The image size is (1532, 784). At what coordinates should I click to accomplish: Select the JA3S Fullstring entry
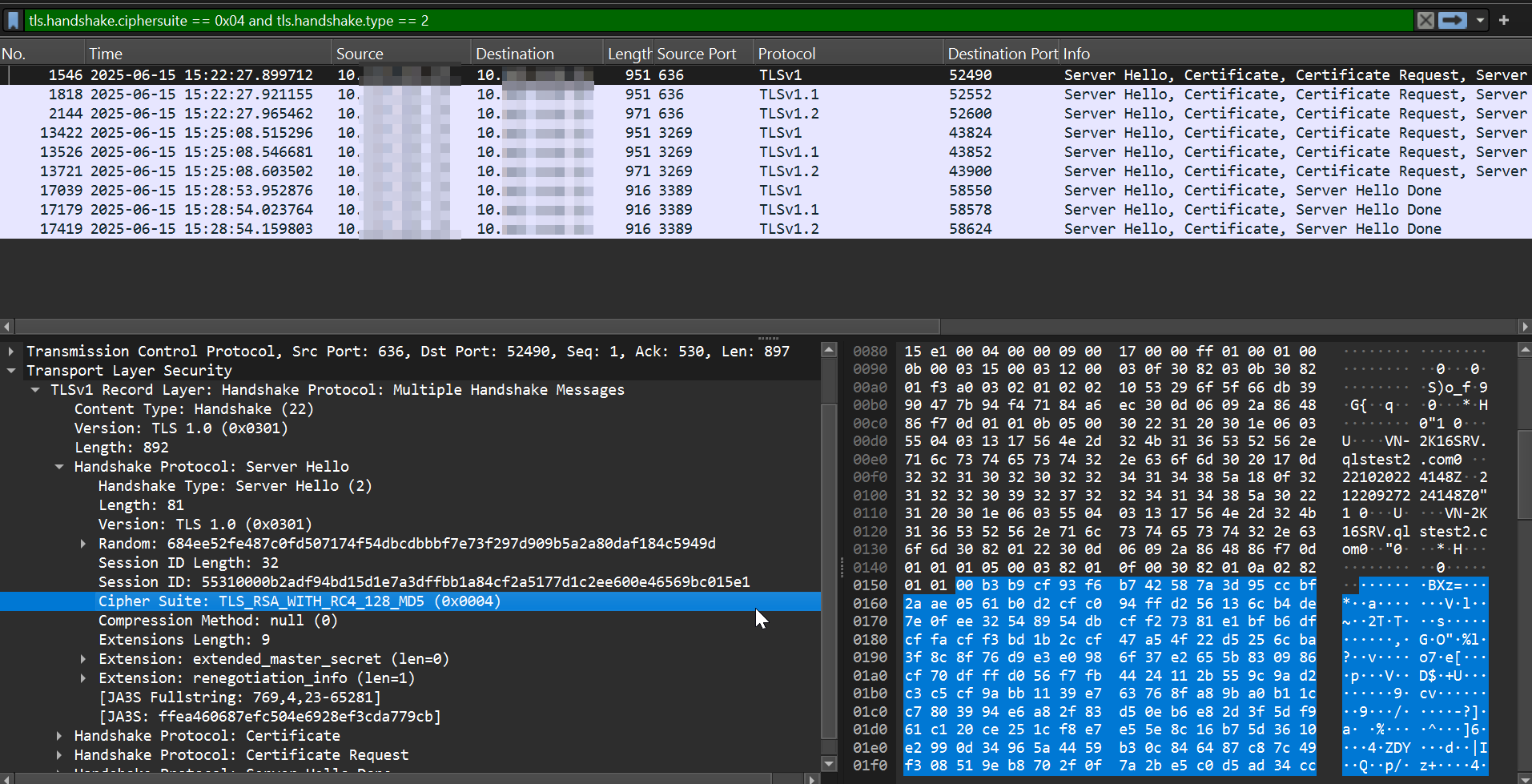tap(240, 697)
